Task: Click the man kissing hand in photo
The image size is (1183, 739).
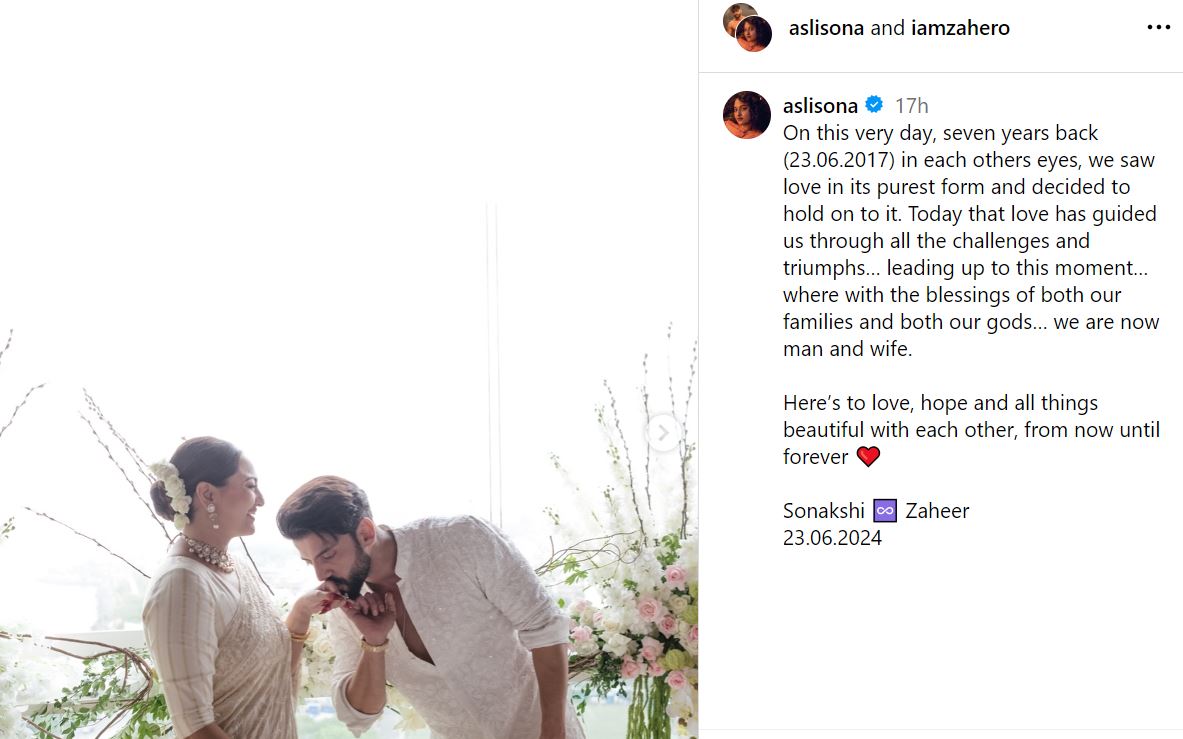Action: pyautogui.click(x=332, y=540)
